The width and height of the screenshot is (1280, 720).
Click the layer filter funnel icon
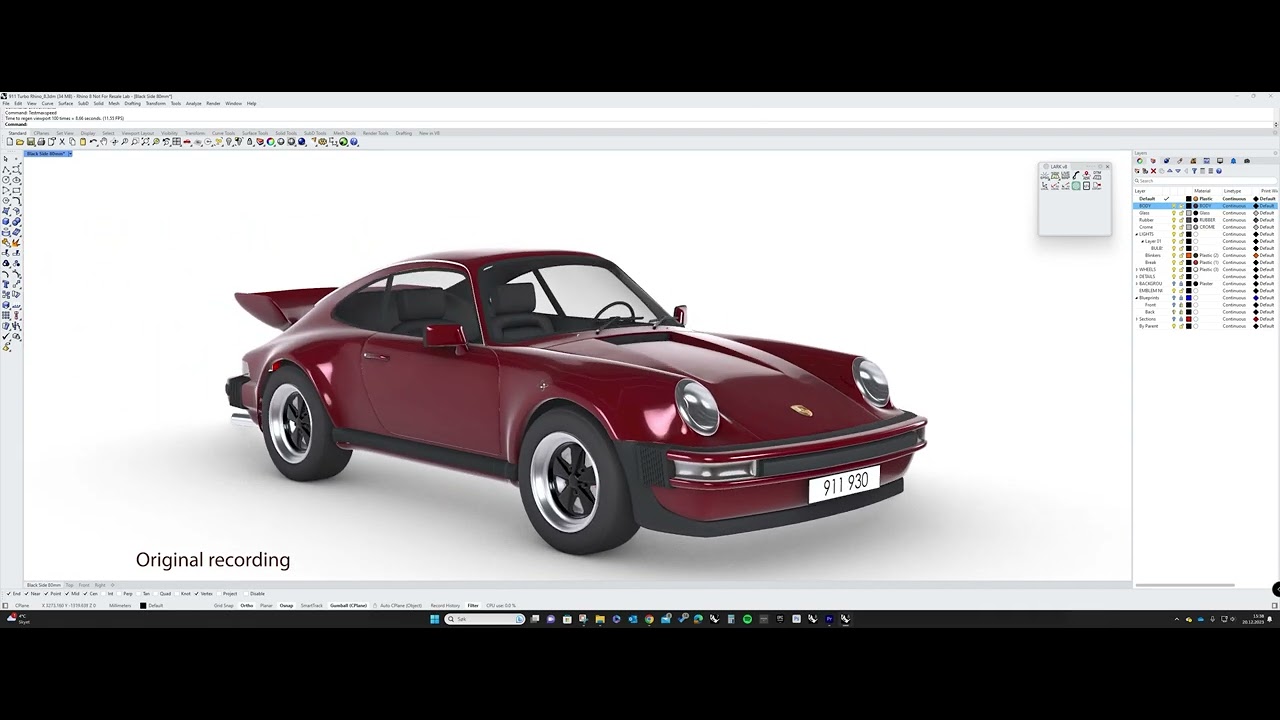[x=1192, y=171]
